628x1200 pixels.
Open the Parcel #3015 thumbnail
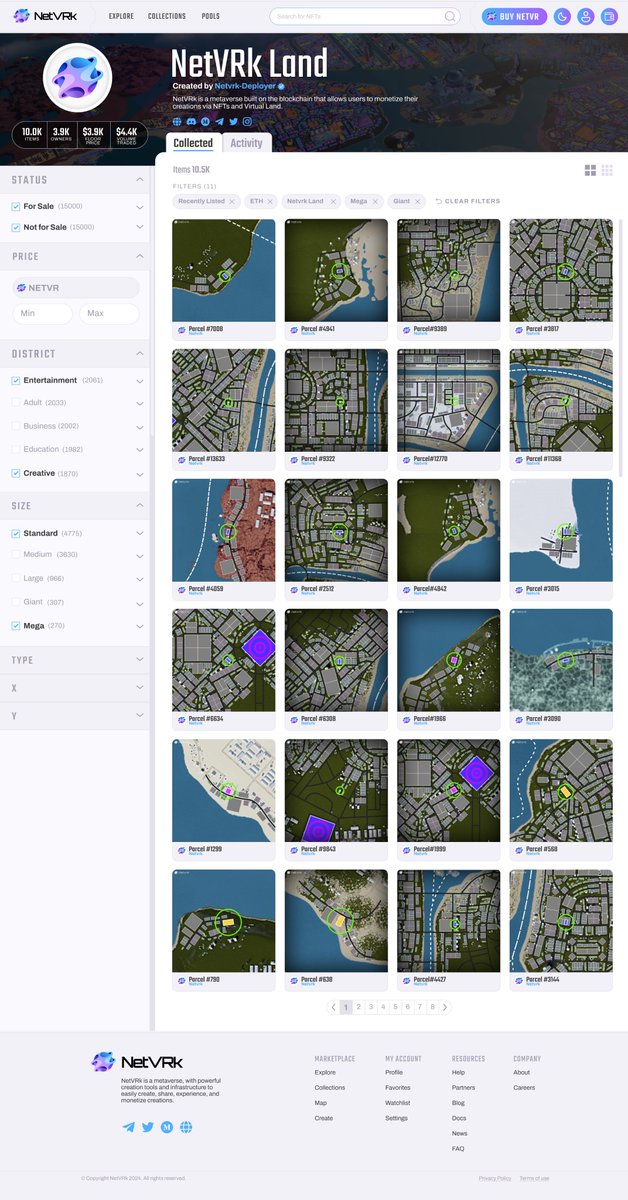(561, 531)
